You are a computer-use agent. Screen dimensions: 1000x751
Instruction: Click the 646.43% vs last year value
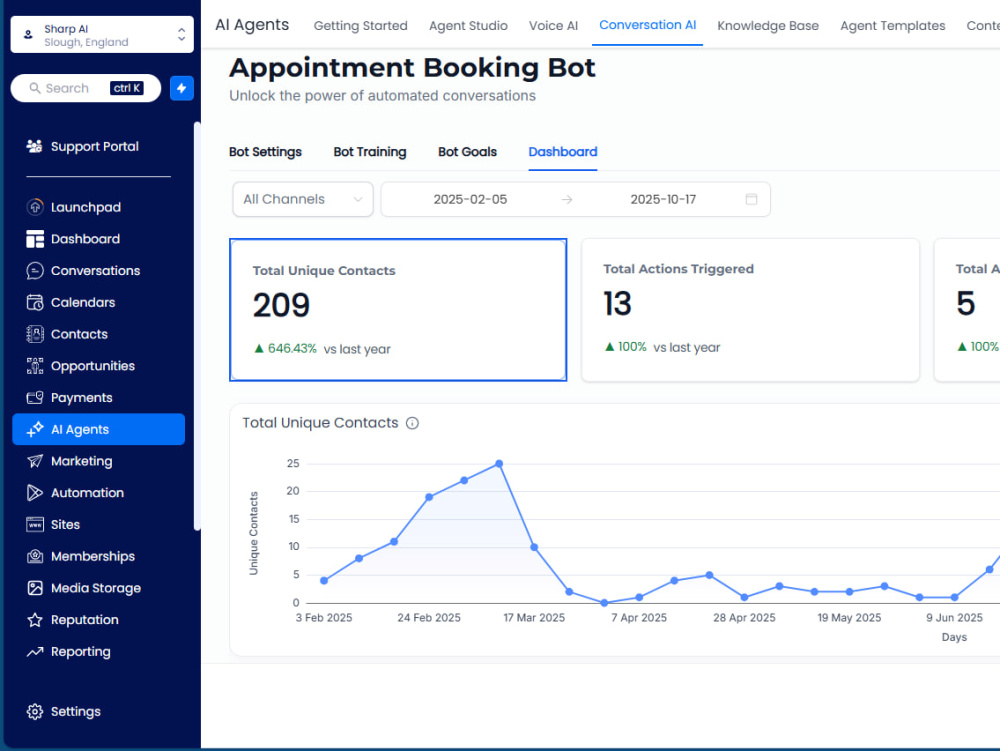pyautogui.click(x=323, y=349)
